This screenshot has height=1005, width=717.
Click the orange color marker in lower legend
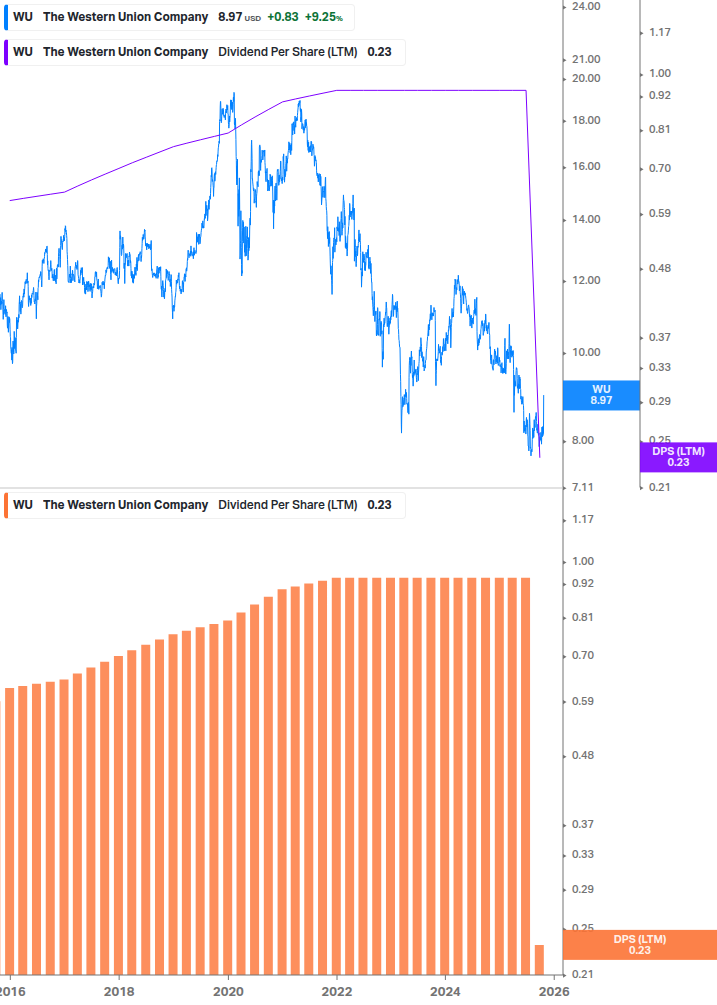point(7,505)
